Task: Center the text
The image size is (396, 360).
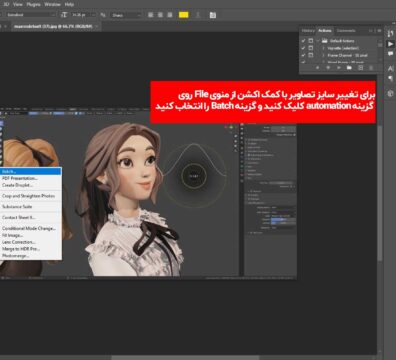Action: tap(160, 15)
